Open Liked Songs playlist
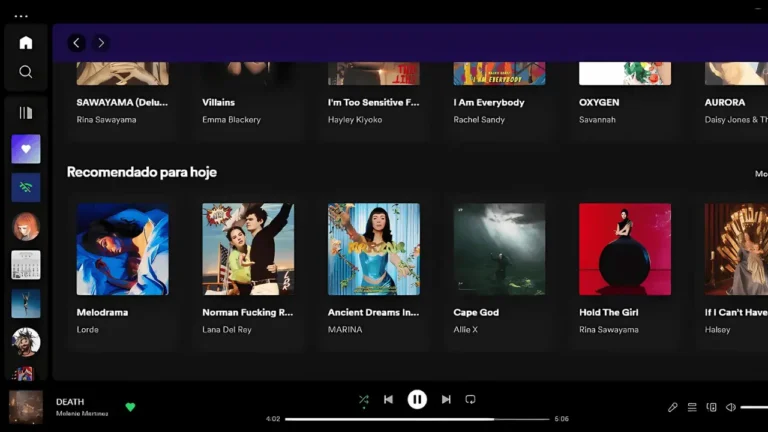 pyautogui.click(x=26, y=149)
